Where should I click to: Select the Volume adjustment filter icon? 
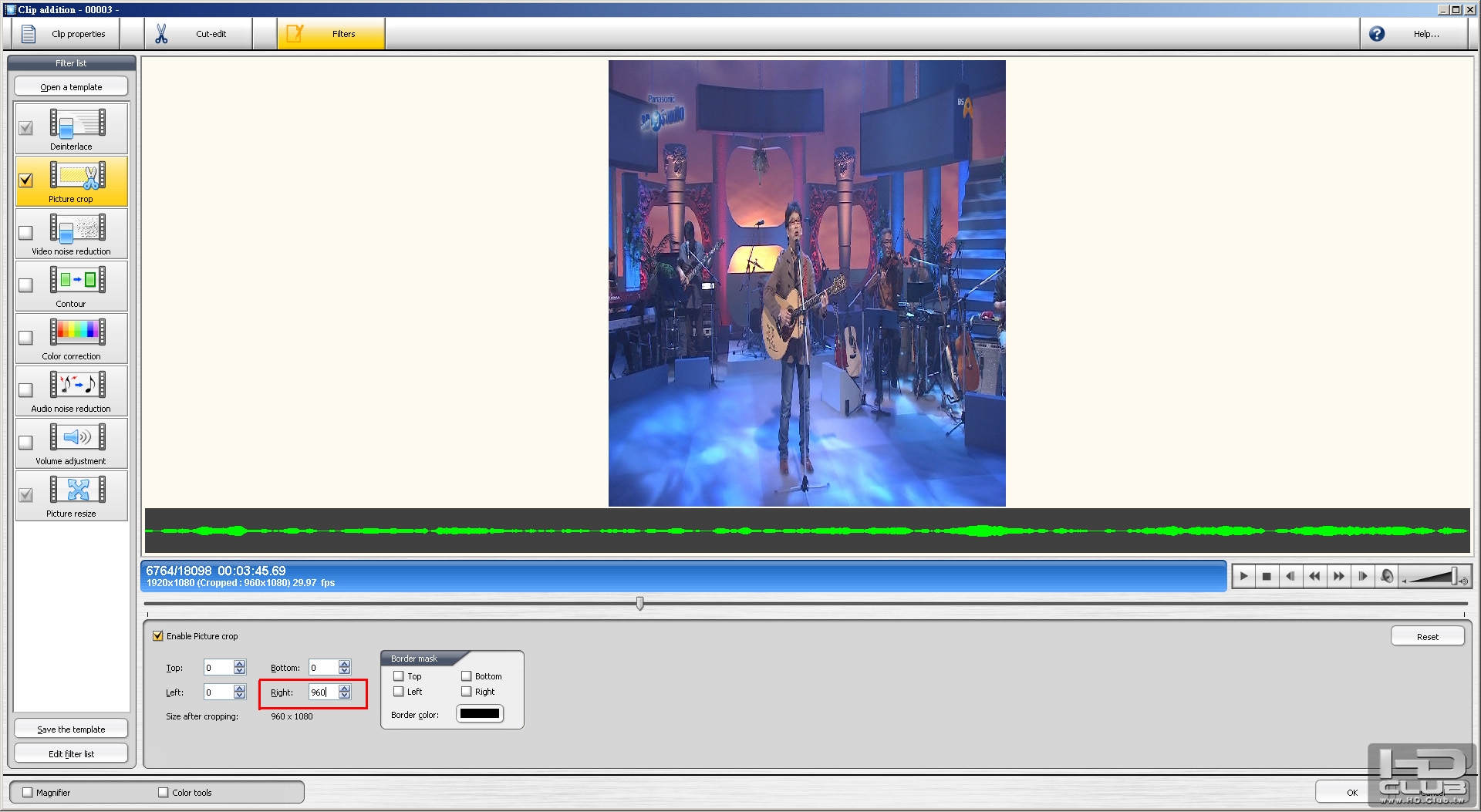tap(78, 436)
